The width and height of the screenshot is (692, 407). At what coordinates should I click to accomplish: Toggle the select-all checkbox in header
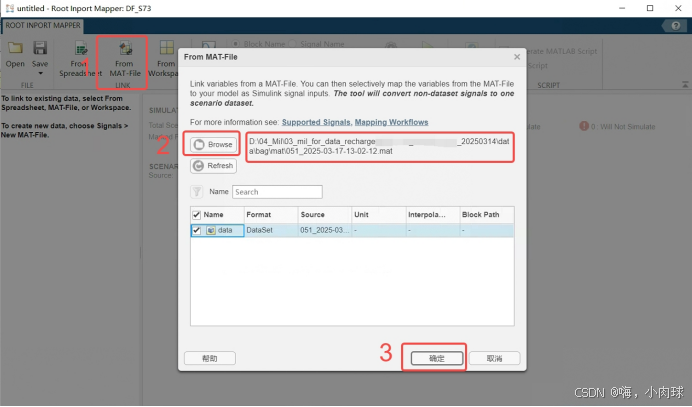pos(197,215)
